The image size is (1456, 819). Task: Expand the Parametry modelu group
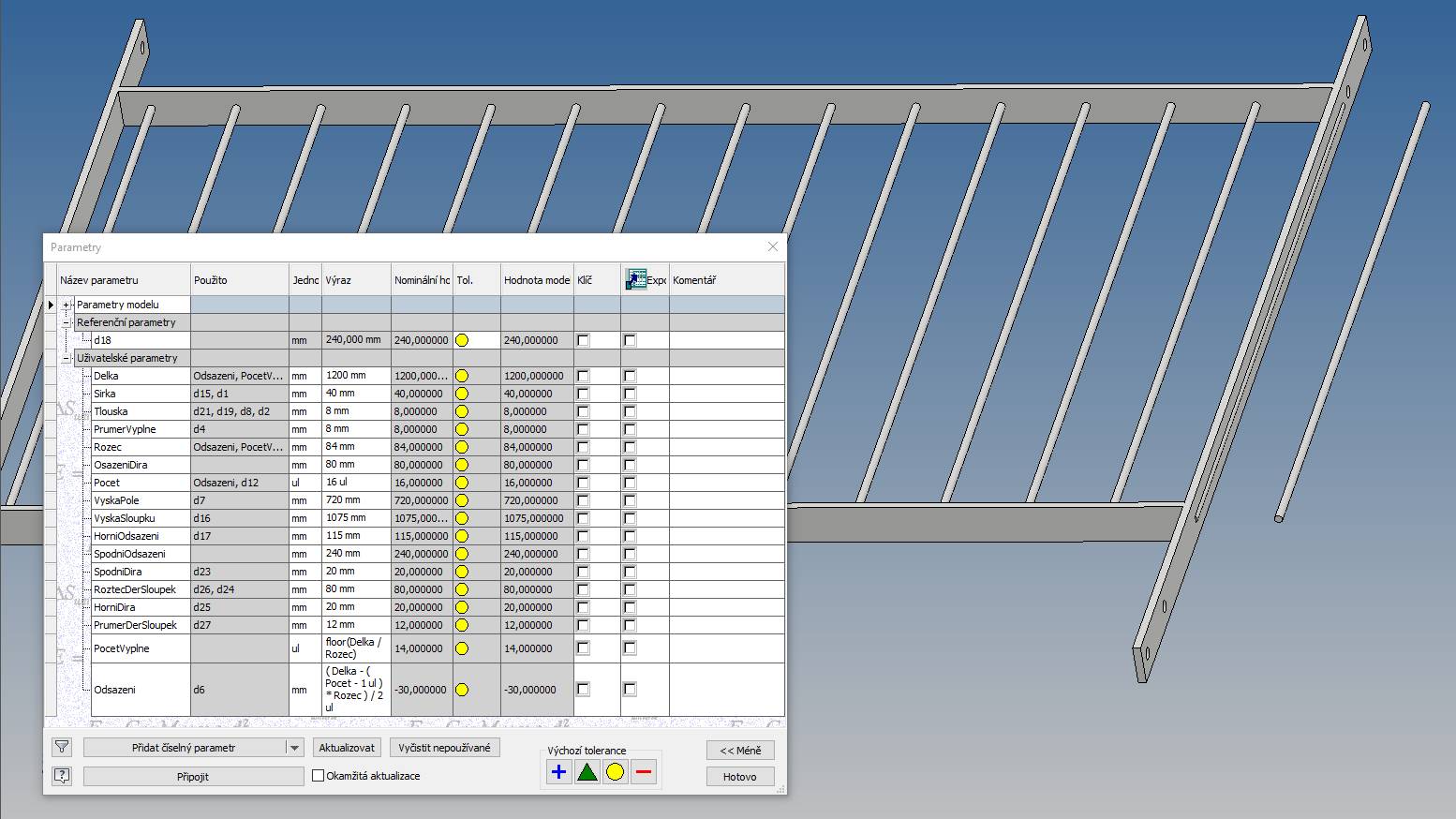[67, 305]
